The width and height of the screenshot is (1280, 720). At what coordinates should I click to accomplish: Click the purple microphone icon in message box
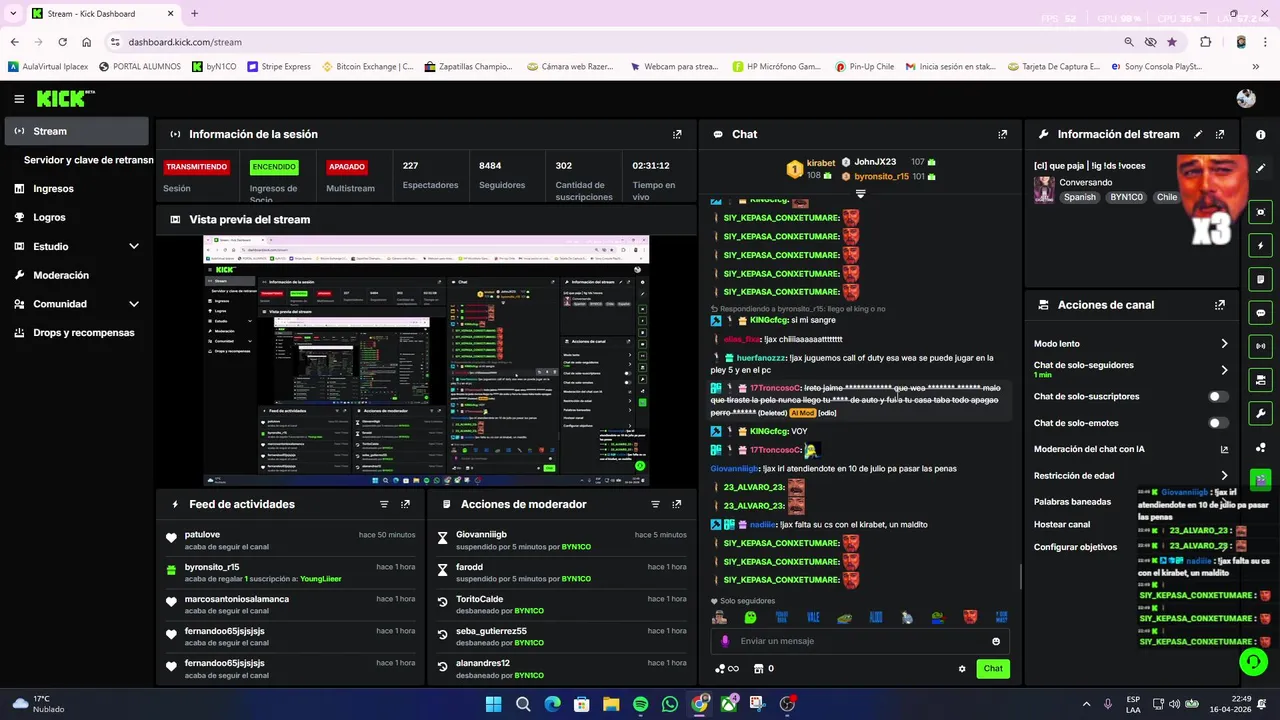(x=725, y=641)
